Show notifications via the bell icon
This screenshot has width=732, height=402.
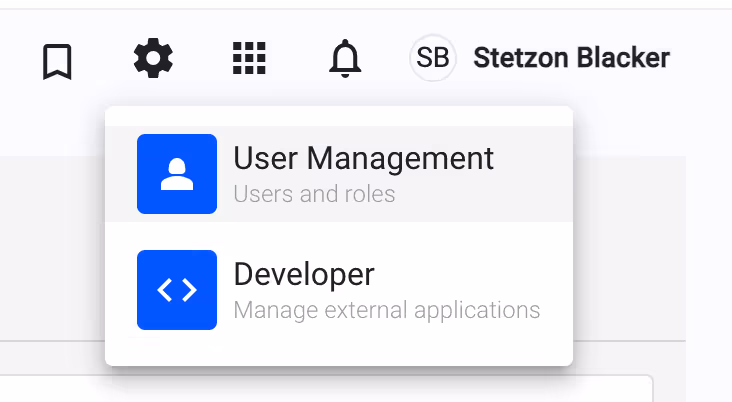(345, 61)
